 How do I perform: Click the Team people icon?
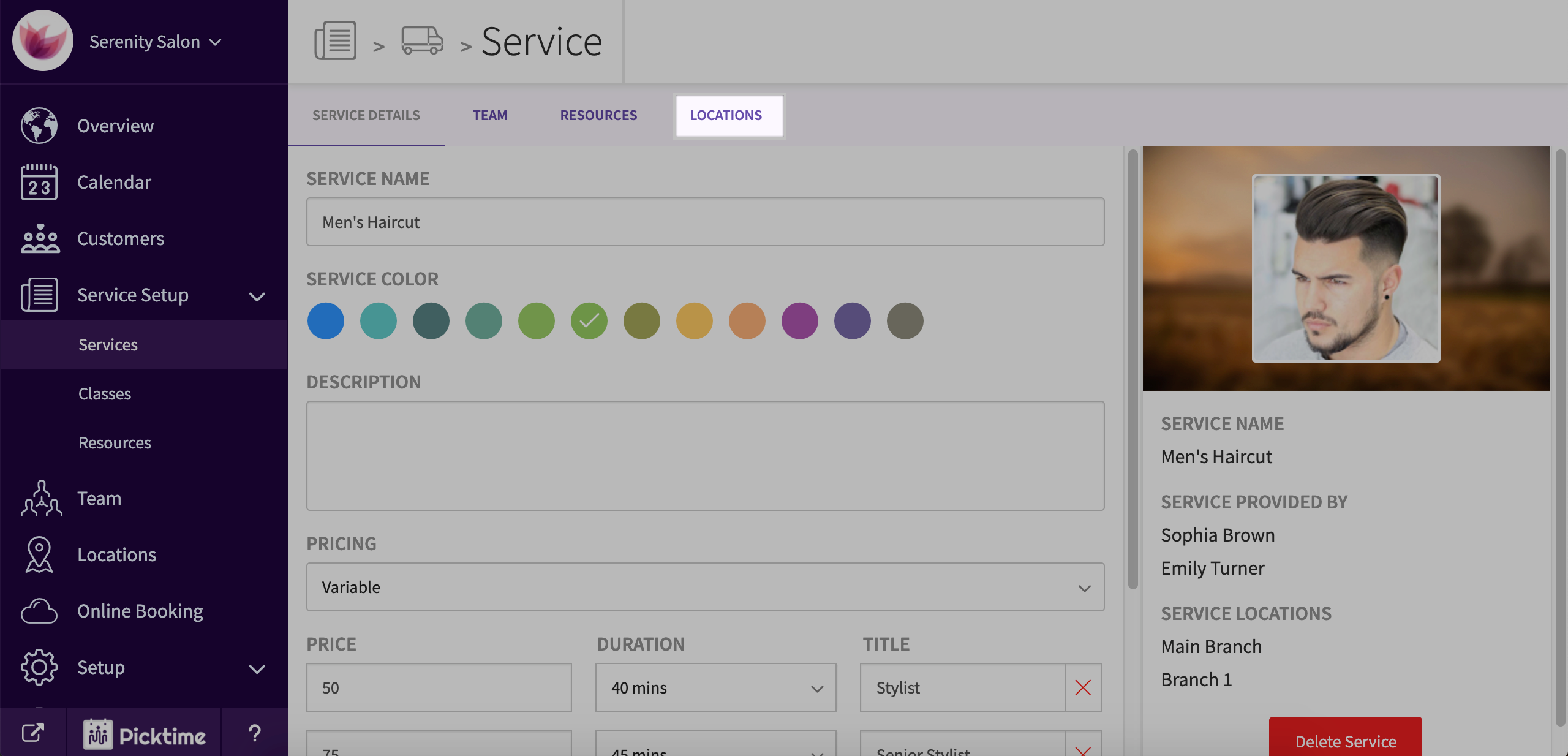[40, 498]
